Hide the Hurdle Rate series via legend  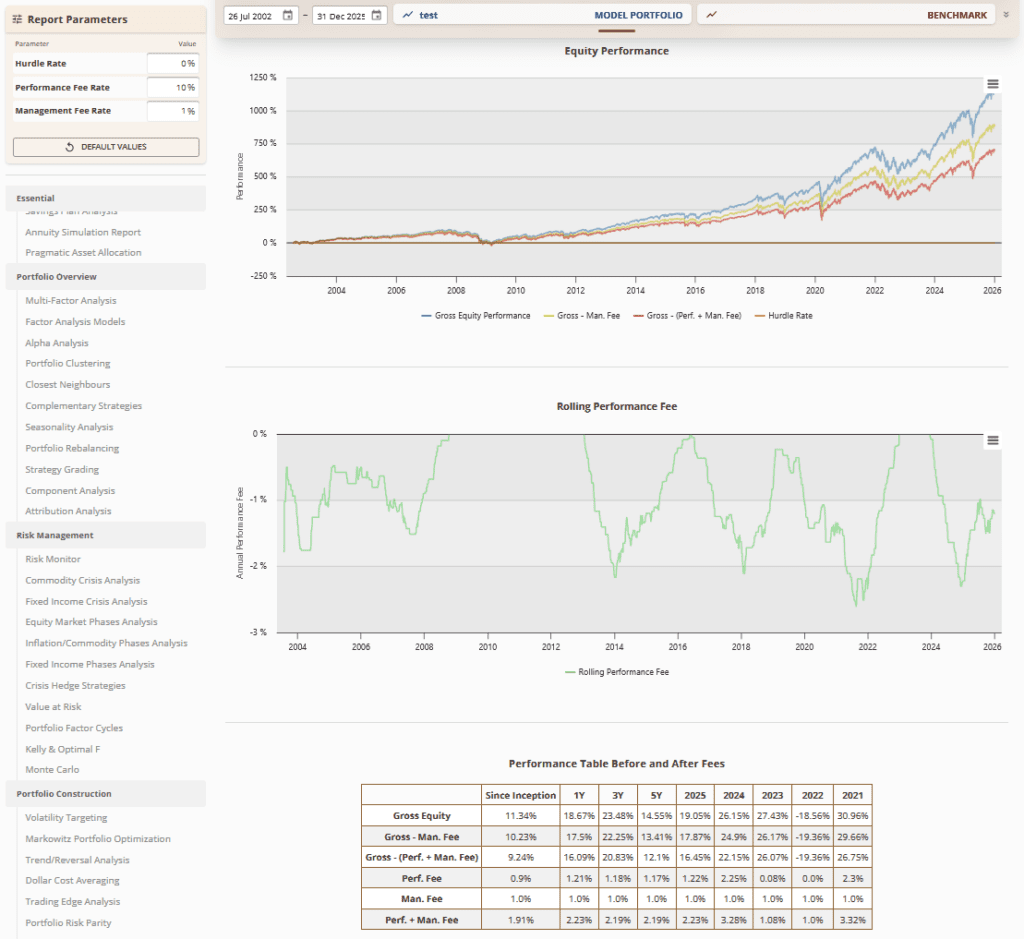[790, 315]
